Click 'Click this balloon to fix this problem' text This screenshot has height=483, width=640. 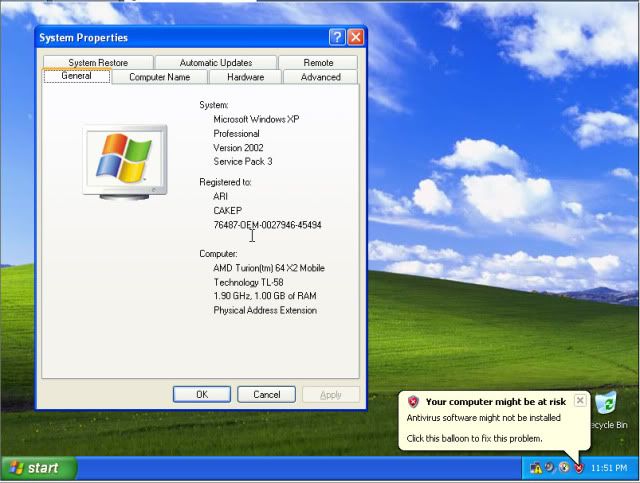point(474,438)
